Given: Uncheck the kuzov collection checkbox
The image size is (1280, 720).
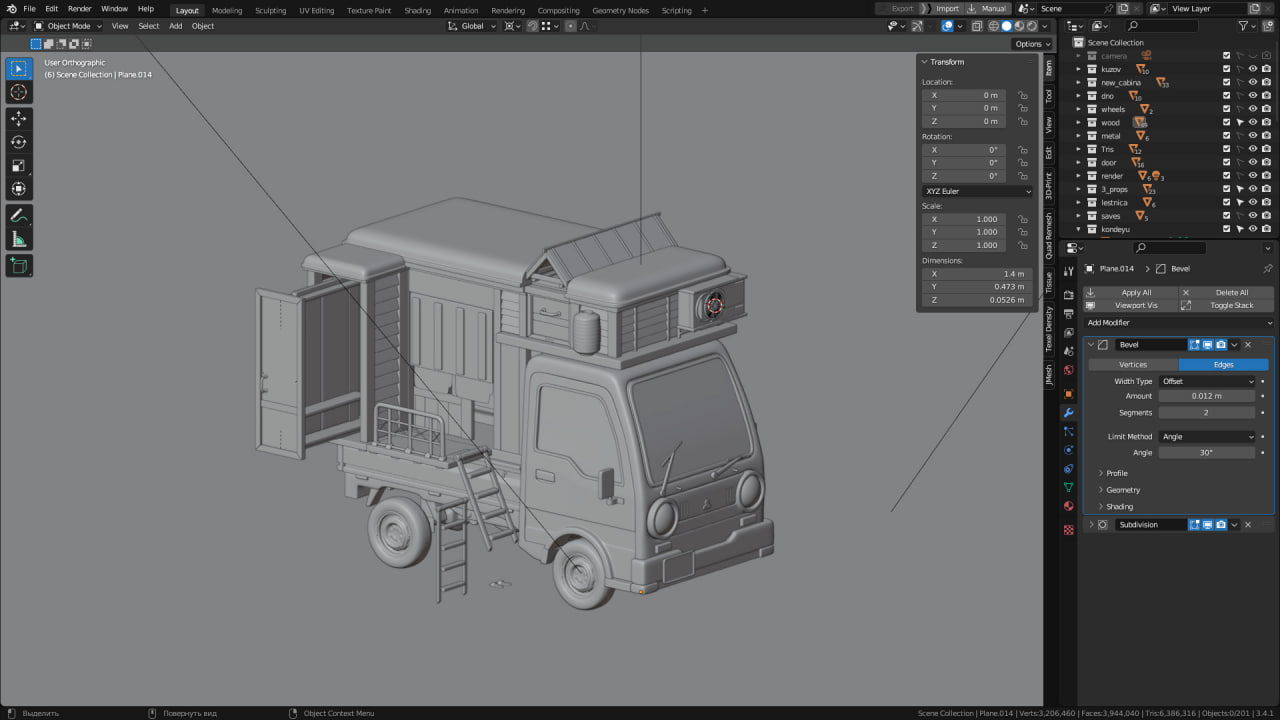Looking at the screenshot, I should 1226,69.
